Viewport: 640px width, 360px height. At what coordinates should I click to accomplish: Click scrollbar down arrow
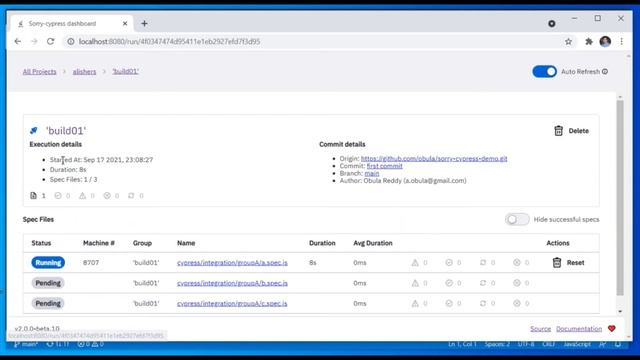point(620,311)
